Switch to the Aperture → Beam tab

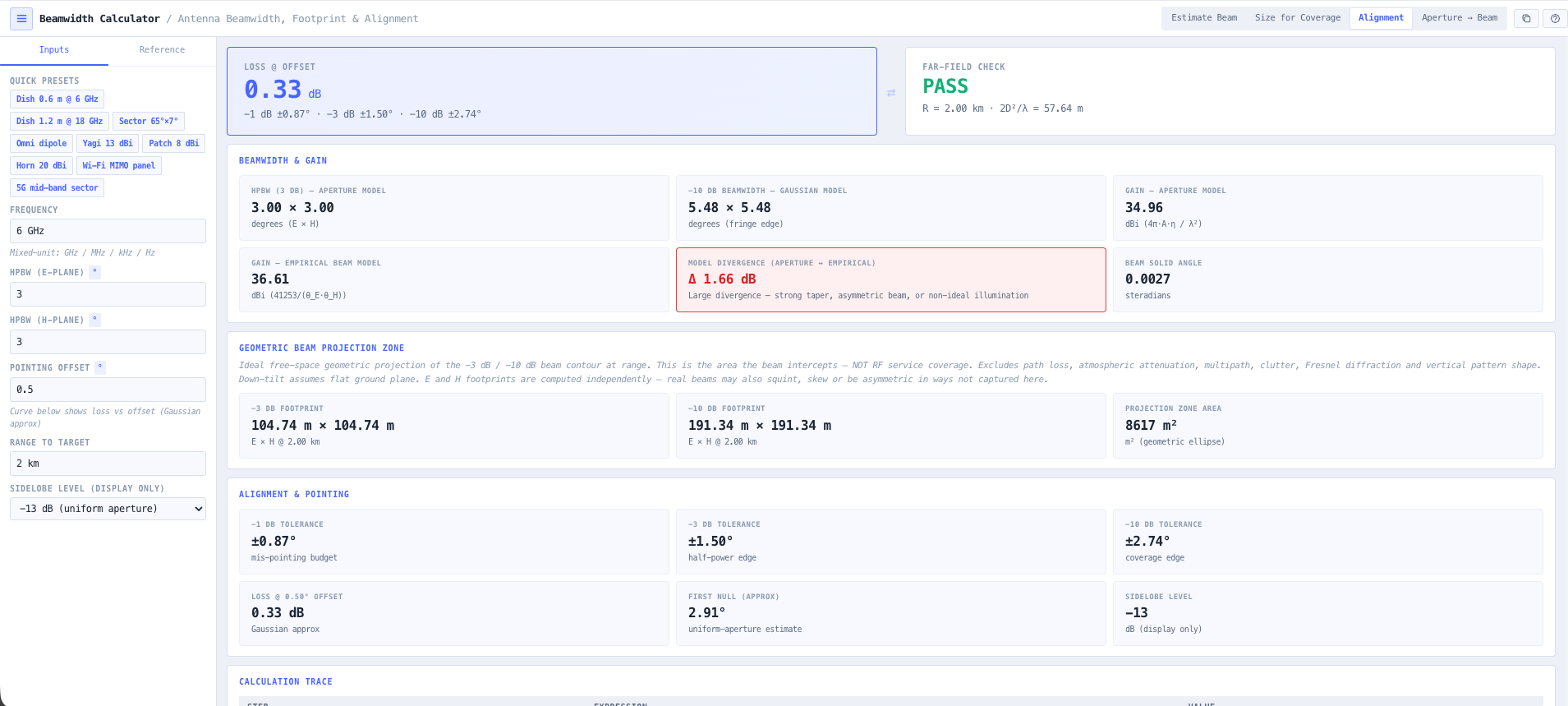click(x=1459, y=18)
